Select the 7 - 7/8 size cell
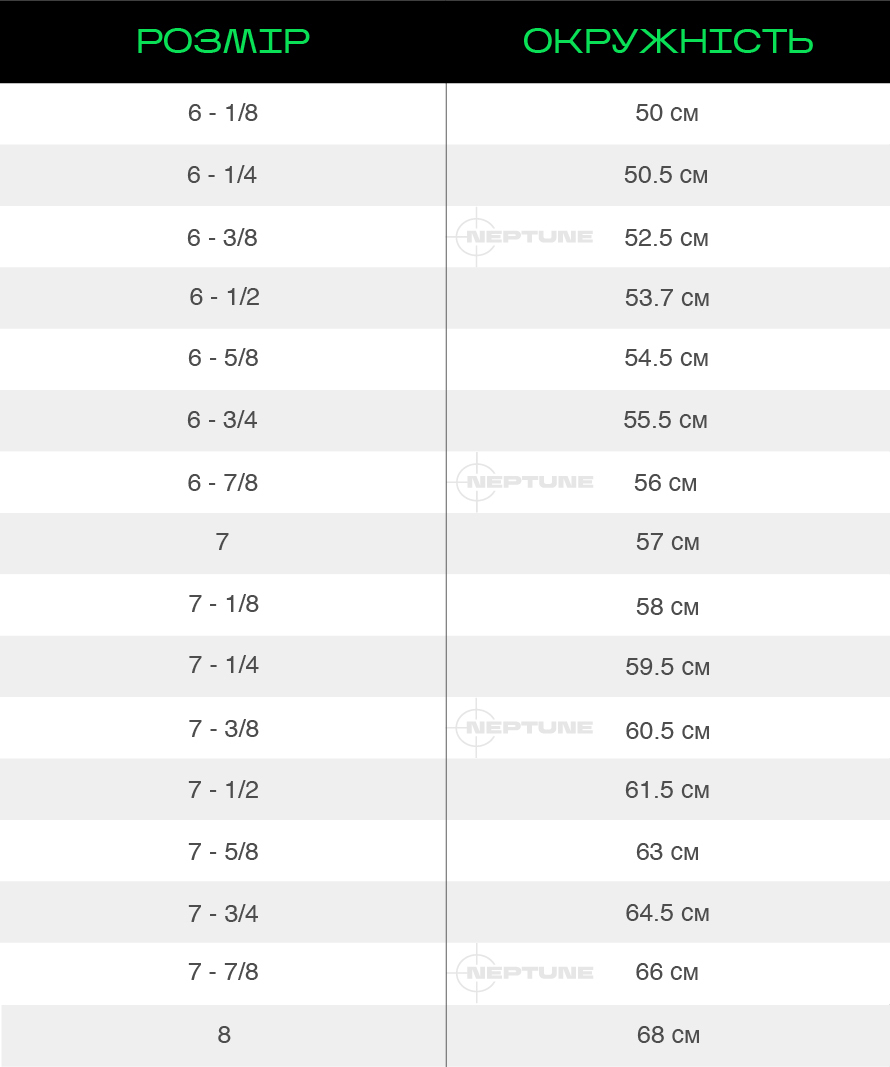The image size is (890, 1067). pos(223,972)
